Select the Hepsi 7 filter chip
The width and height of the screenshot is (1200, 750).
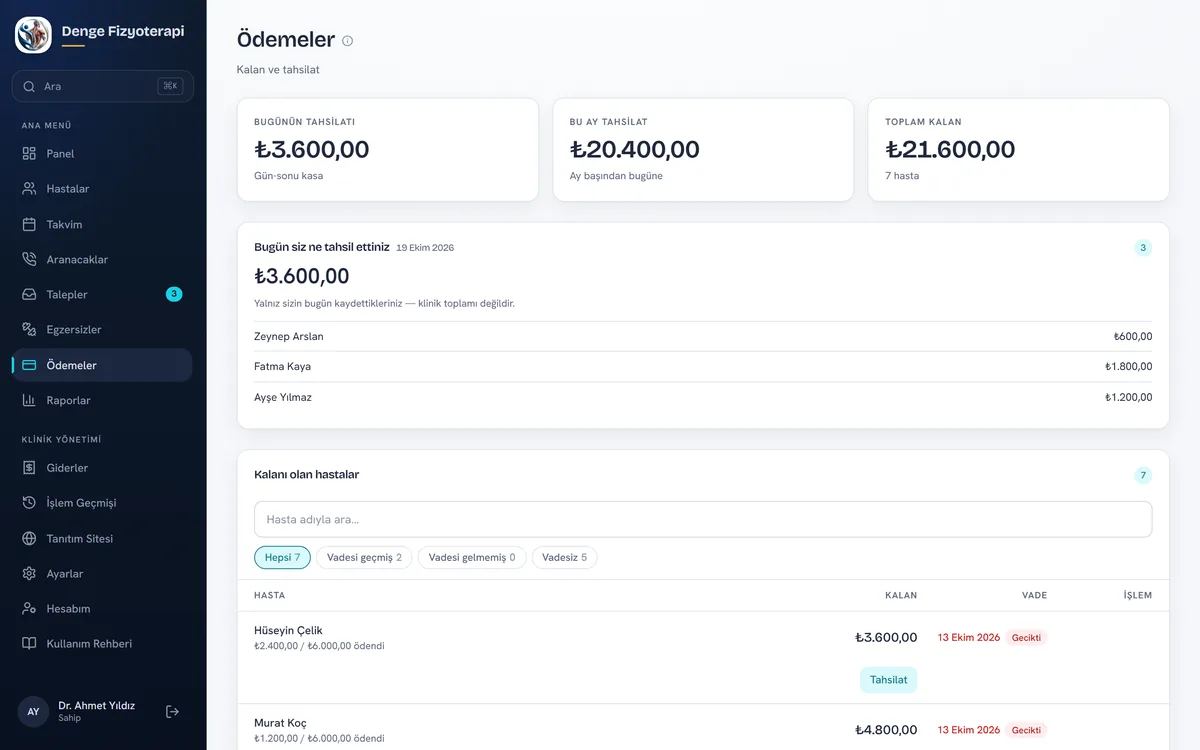283,557
